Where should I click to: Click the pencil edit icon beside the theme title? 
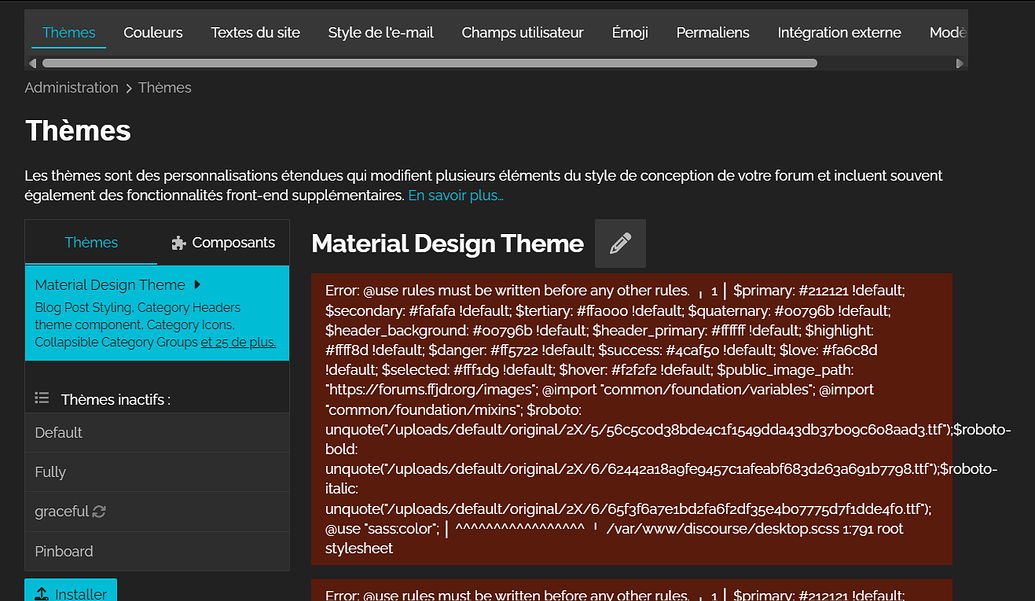coord(620,243)
